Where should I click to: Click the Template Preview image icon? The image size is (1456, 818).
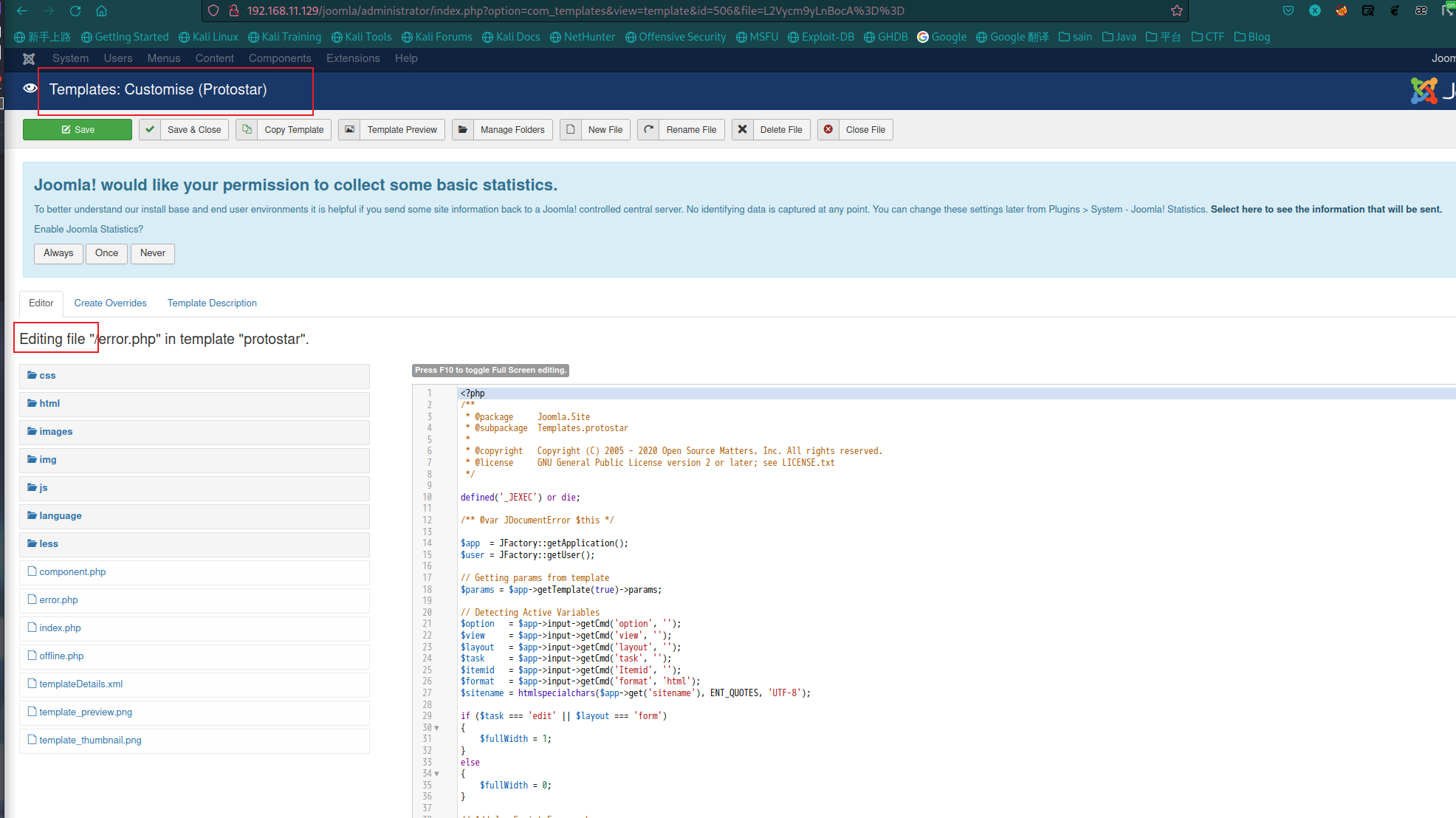[350, 129]
